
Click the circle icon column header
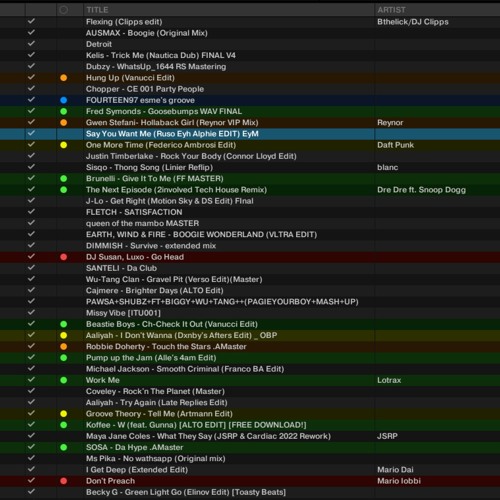tap(64, 10)
